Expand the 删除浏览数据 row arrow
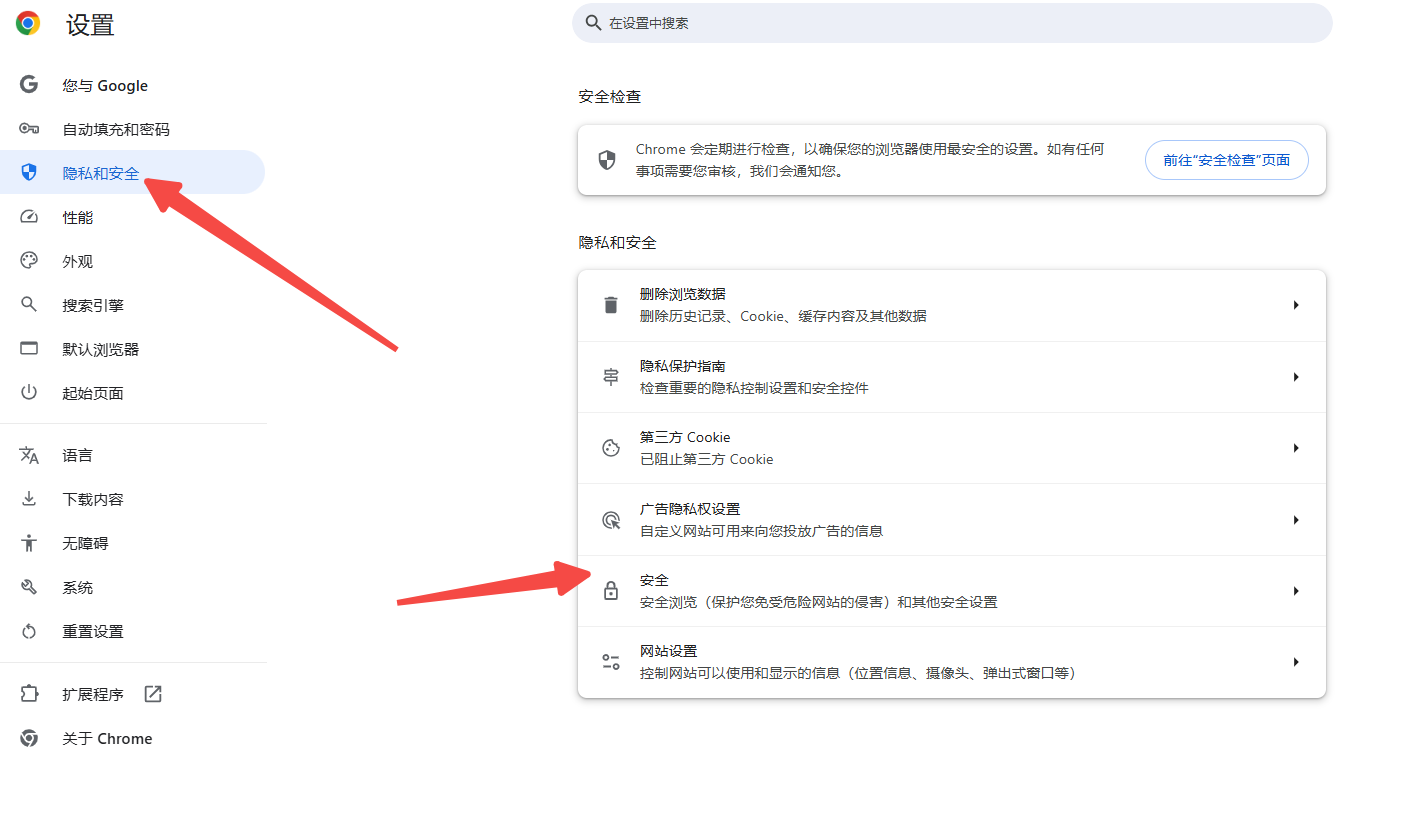The height and width of the screenshot is (820, 1426). point(1296,305)
